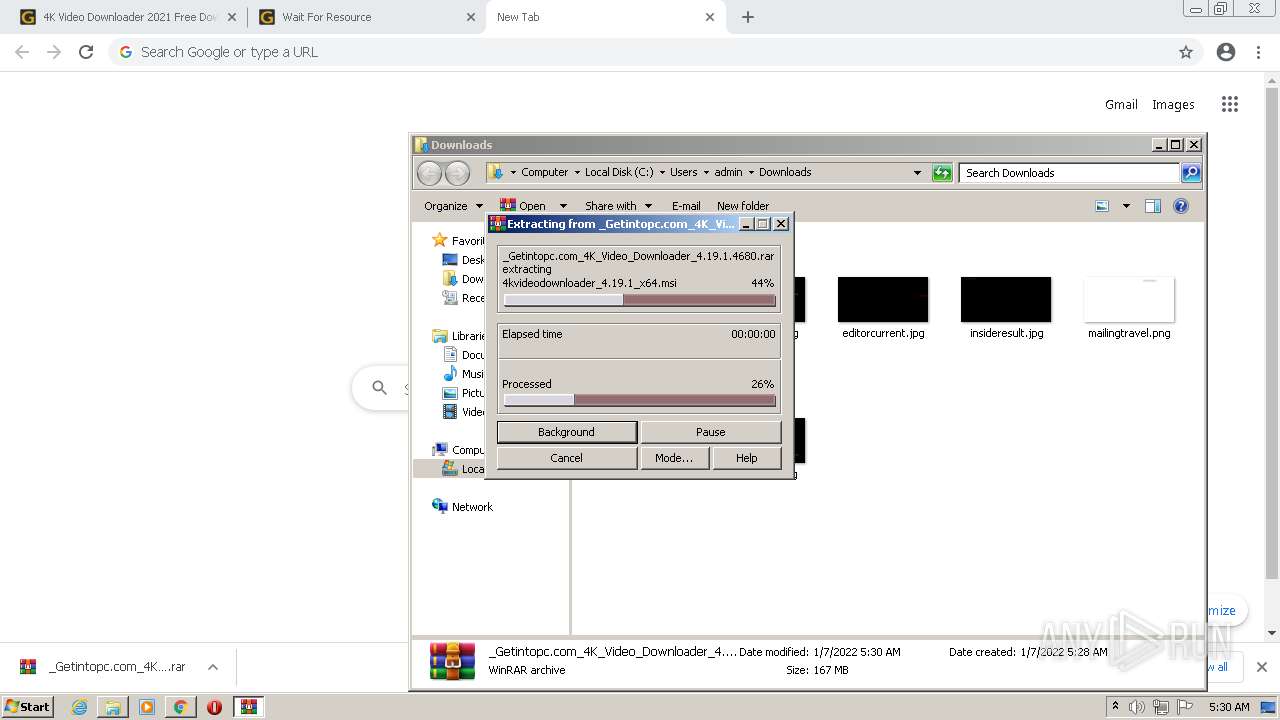This screenshot has height=720, width=1280.
Task: Open Gmail link
Action: [1121, 104]
